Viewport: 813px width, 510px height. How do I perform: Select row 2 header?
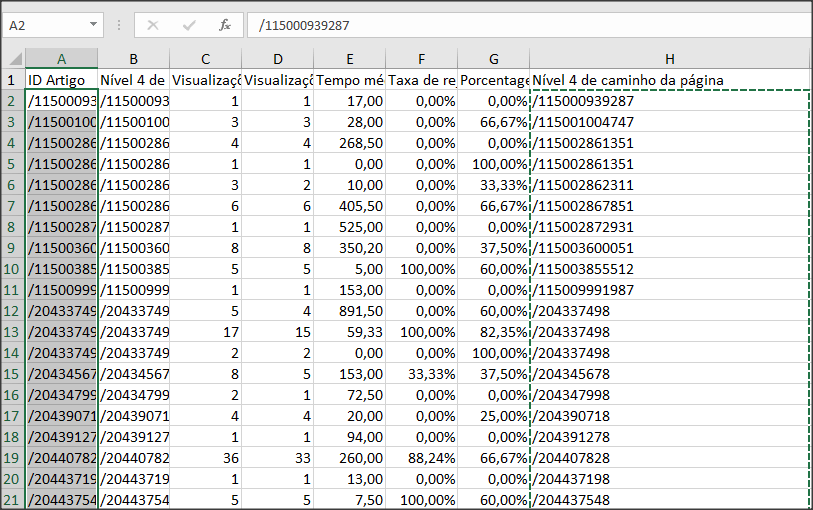[12, 101]
